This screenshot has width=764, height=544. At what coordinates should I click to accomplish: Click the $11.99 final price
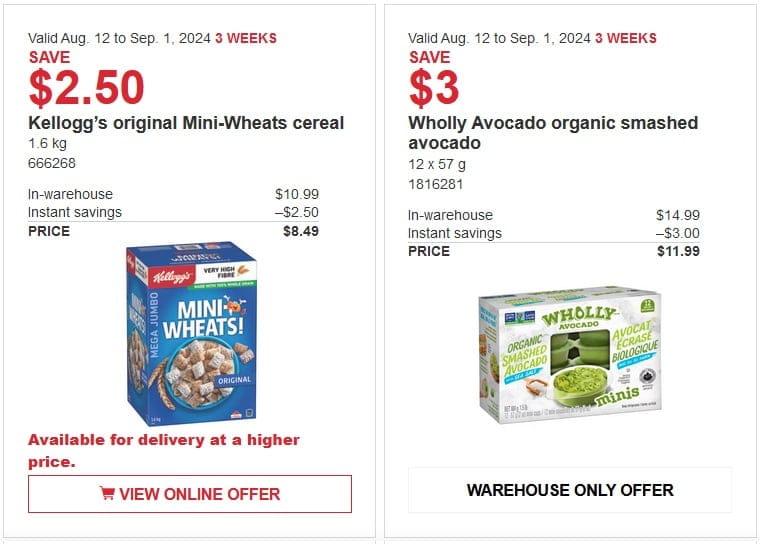(678, 251)
